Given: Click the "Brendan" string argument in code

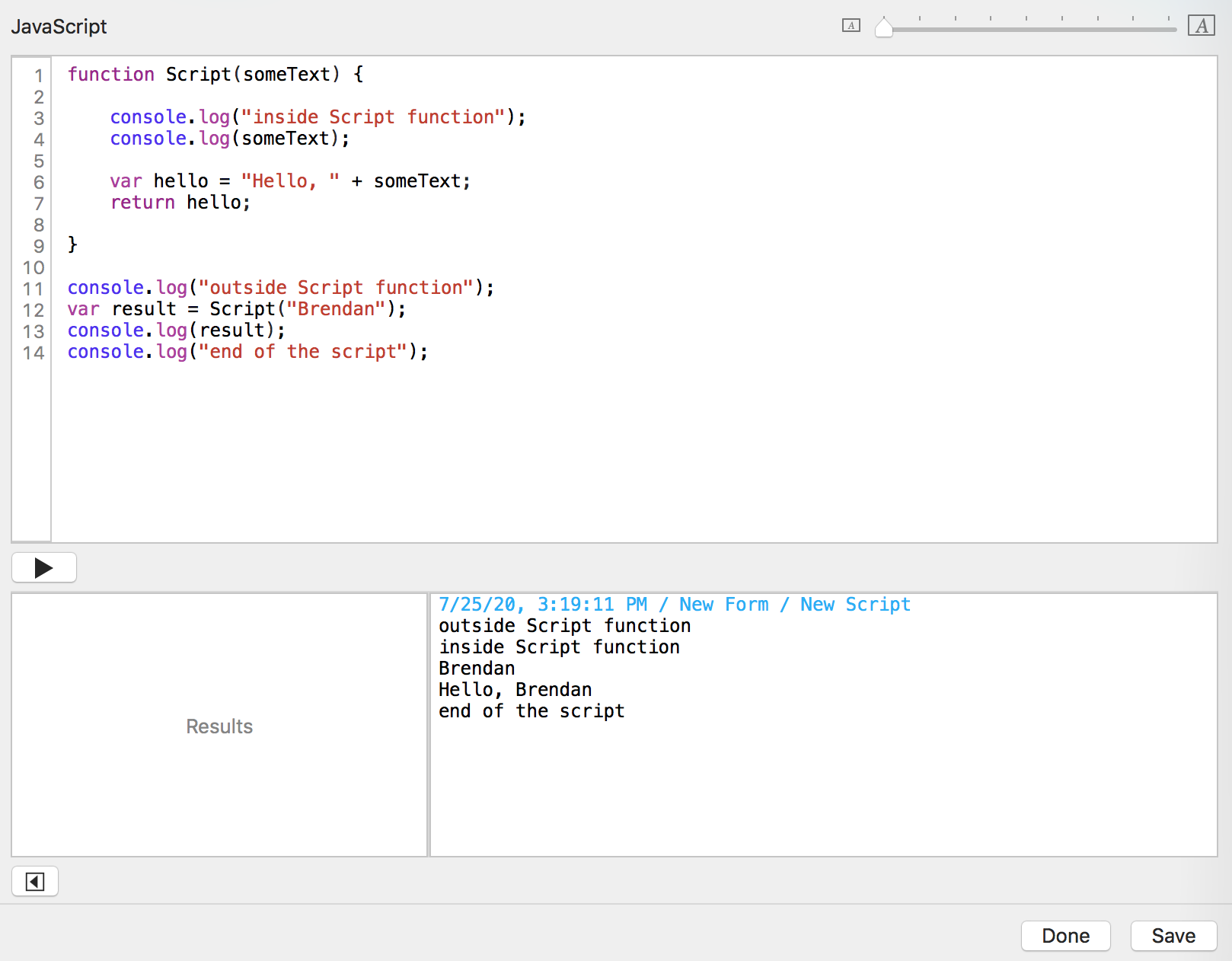Looking at the screenshot, I should click(x=336, y=309).
